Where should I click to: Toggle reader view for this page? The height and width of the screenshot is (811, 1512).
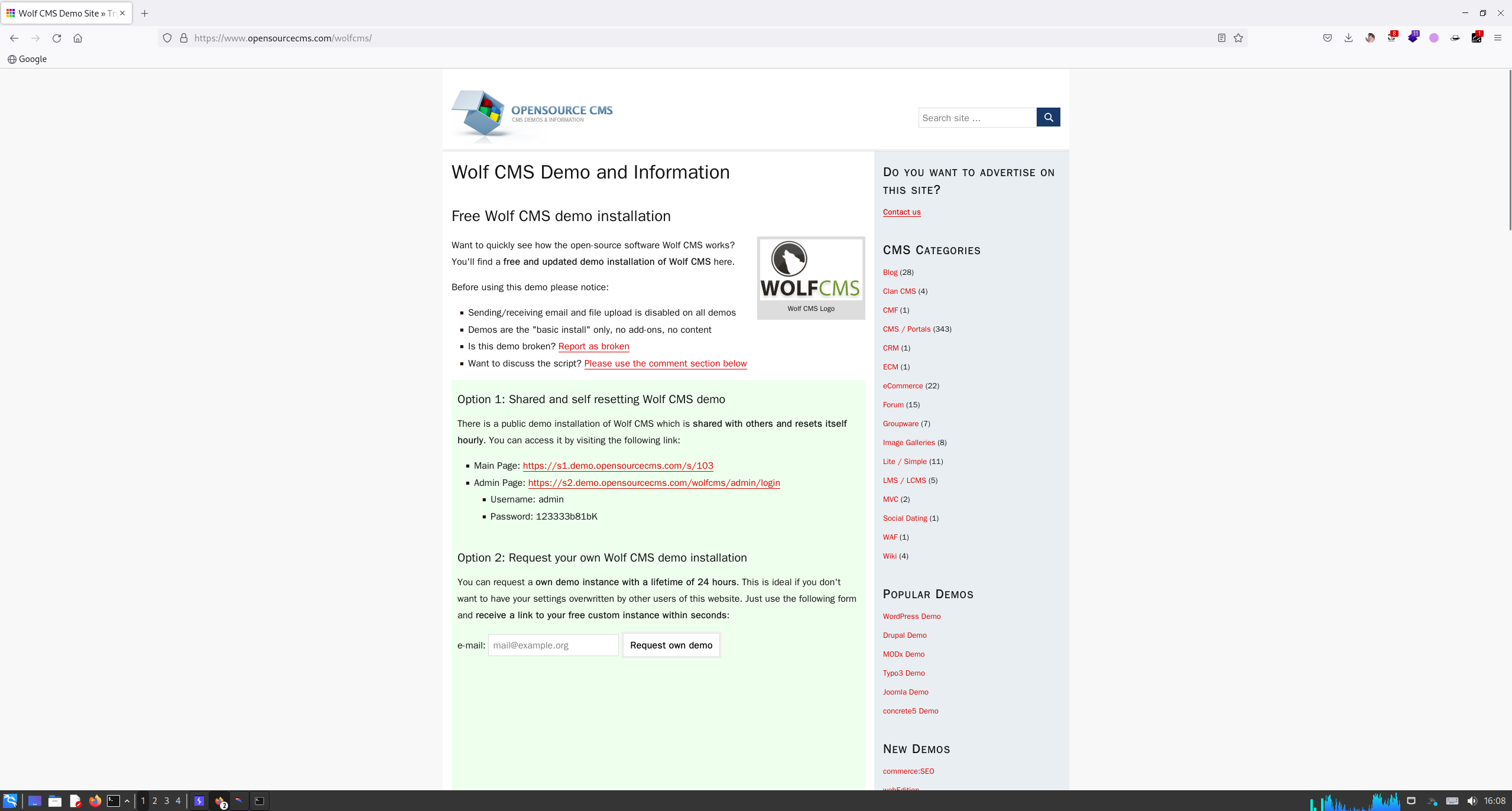(1221, 38)
